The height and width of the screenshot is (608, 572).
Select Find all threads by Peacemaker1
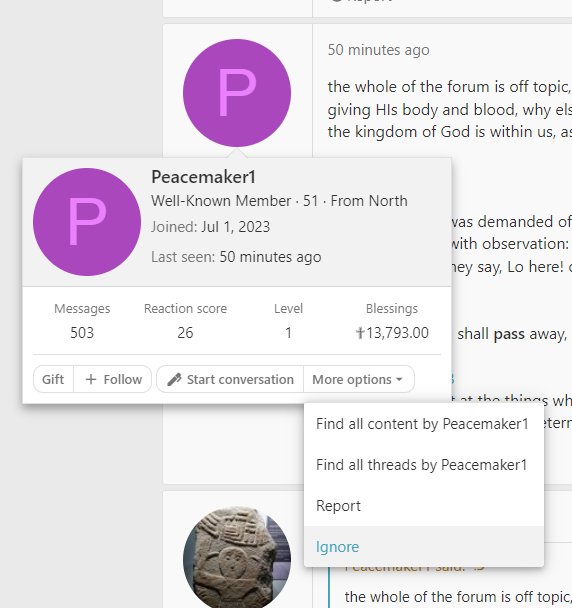[x=423, y=465]
